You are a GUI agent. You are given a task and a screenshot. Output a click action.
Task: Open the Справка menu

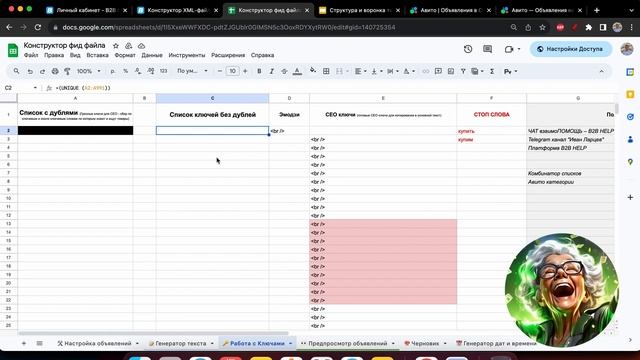(262, 55)
